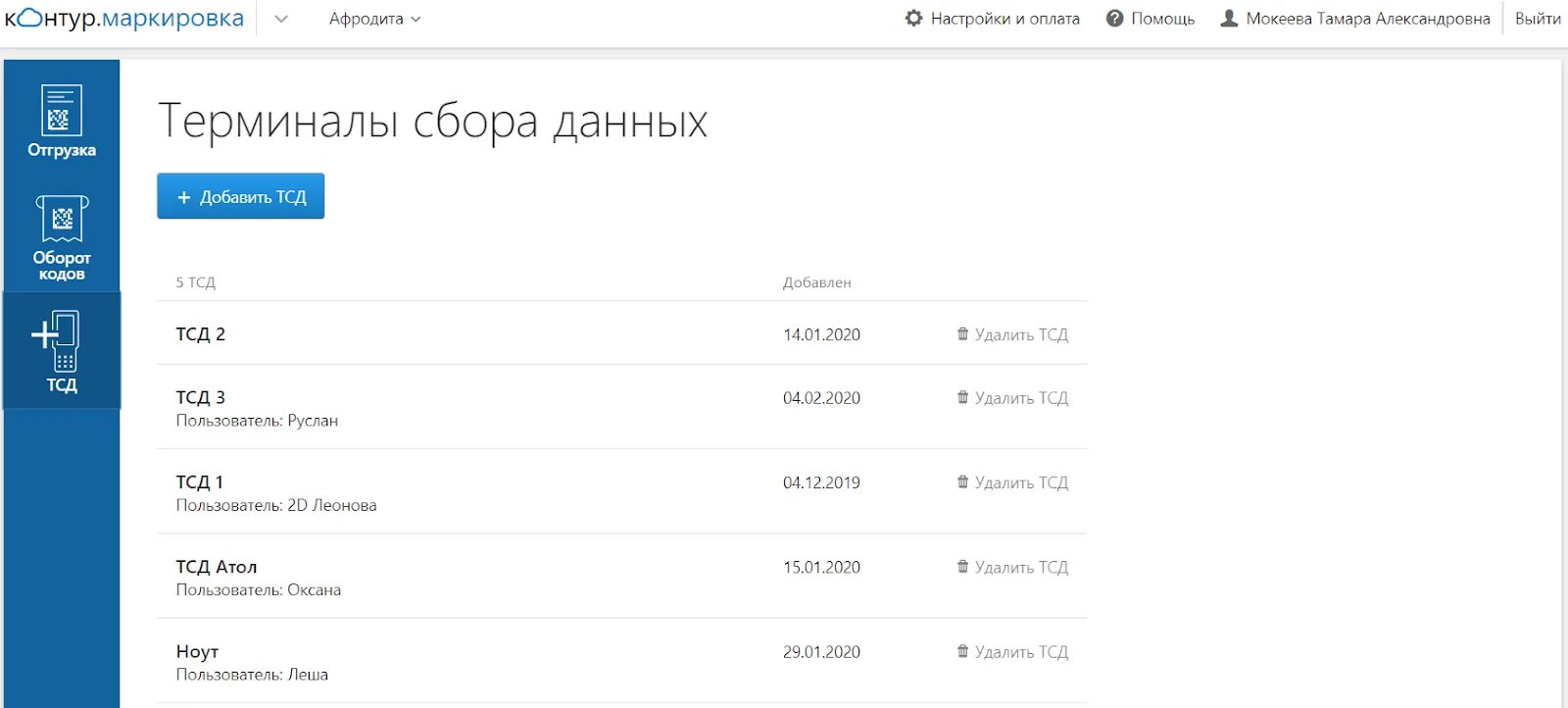Click date 14.01.2020
This screenshot has width=1568, height=708.
[821, 334]
